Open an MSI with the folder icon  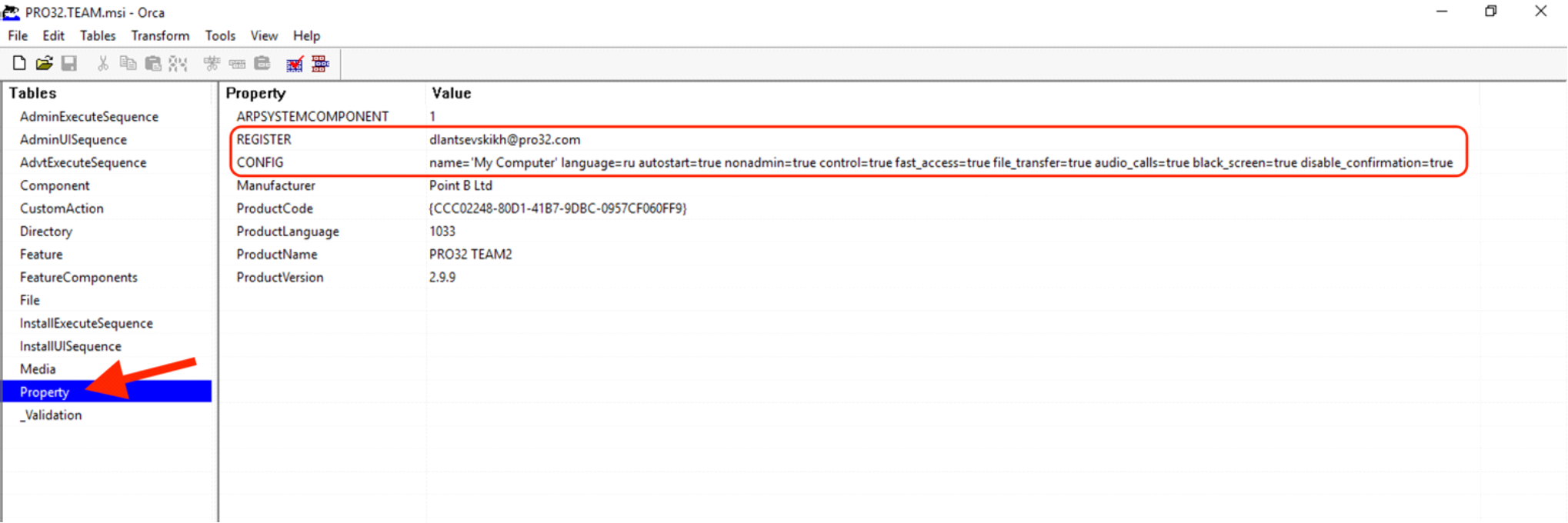click(44, 64)
